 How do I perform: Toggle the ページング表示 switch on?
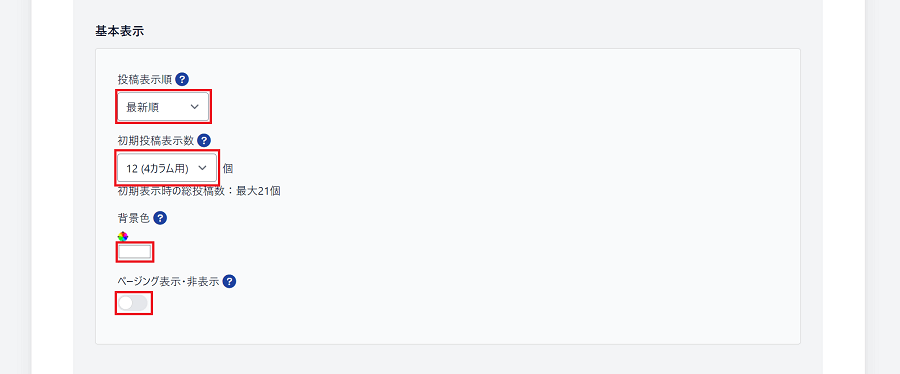click(133, 303)
